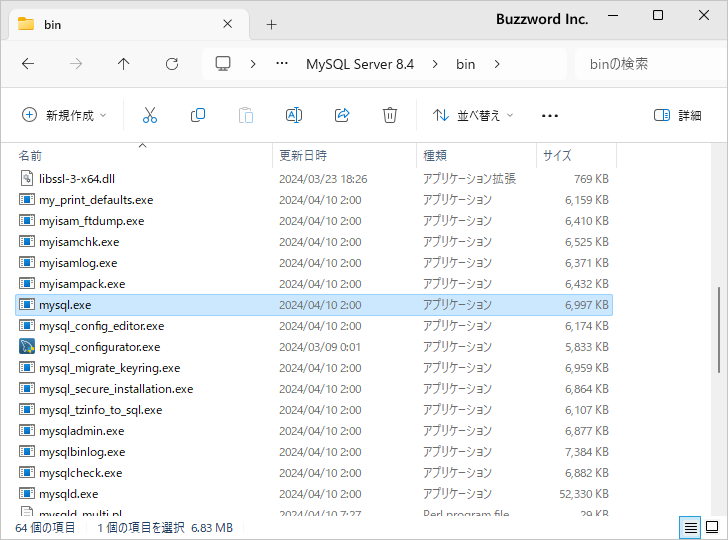
Task: Open the 新規作成 dropdown menu
Action: 65,115
